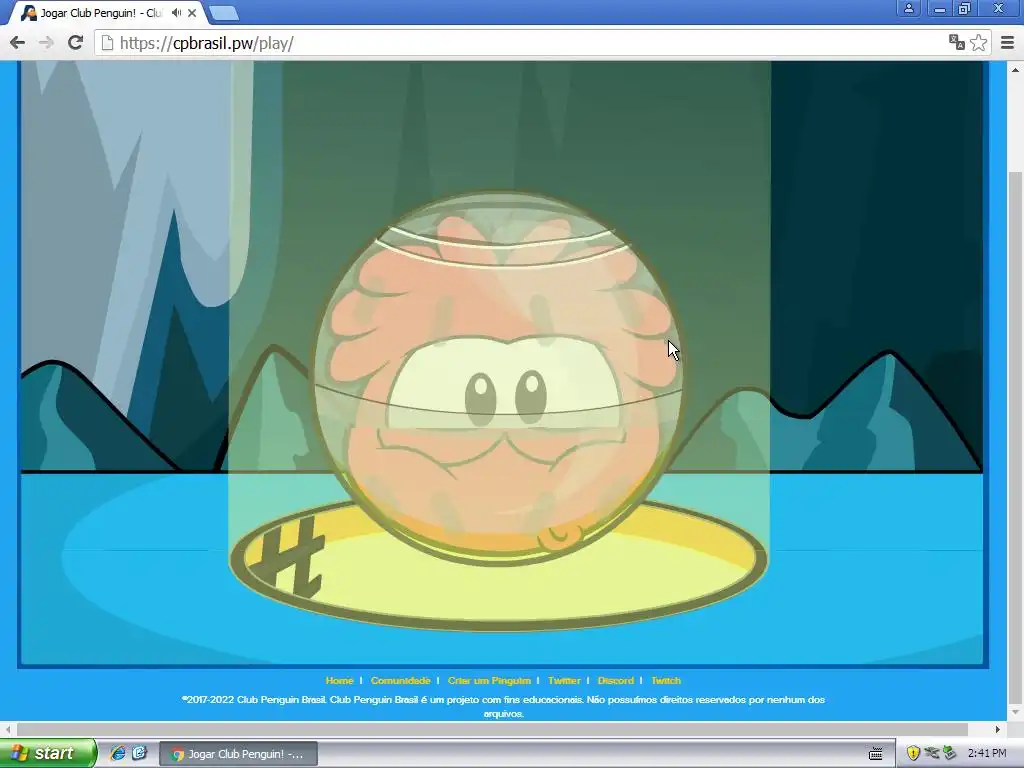Click the browser forward arrow
The height and width of the screenshot is (768, 1024).
pyautogui.click(x=46, y=43)
